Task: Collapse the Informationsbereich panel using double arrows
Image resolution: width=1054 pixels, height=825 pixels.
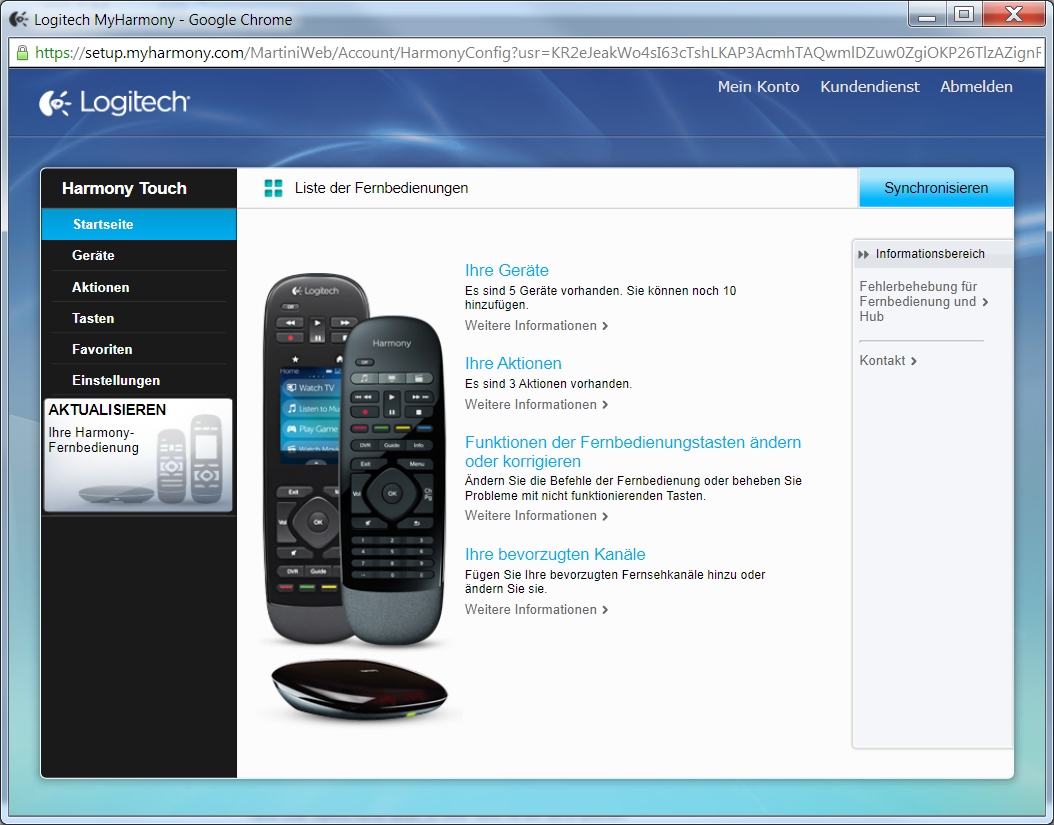Action: tap(863, 254)
